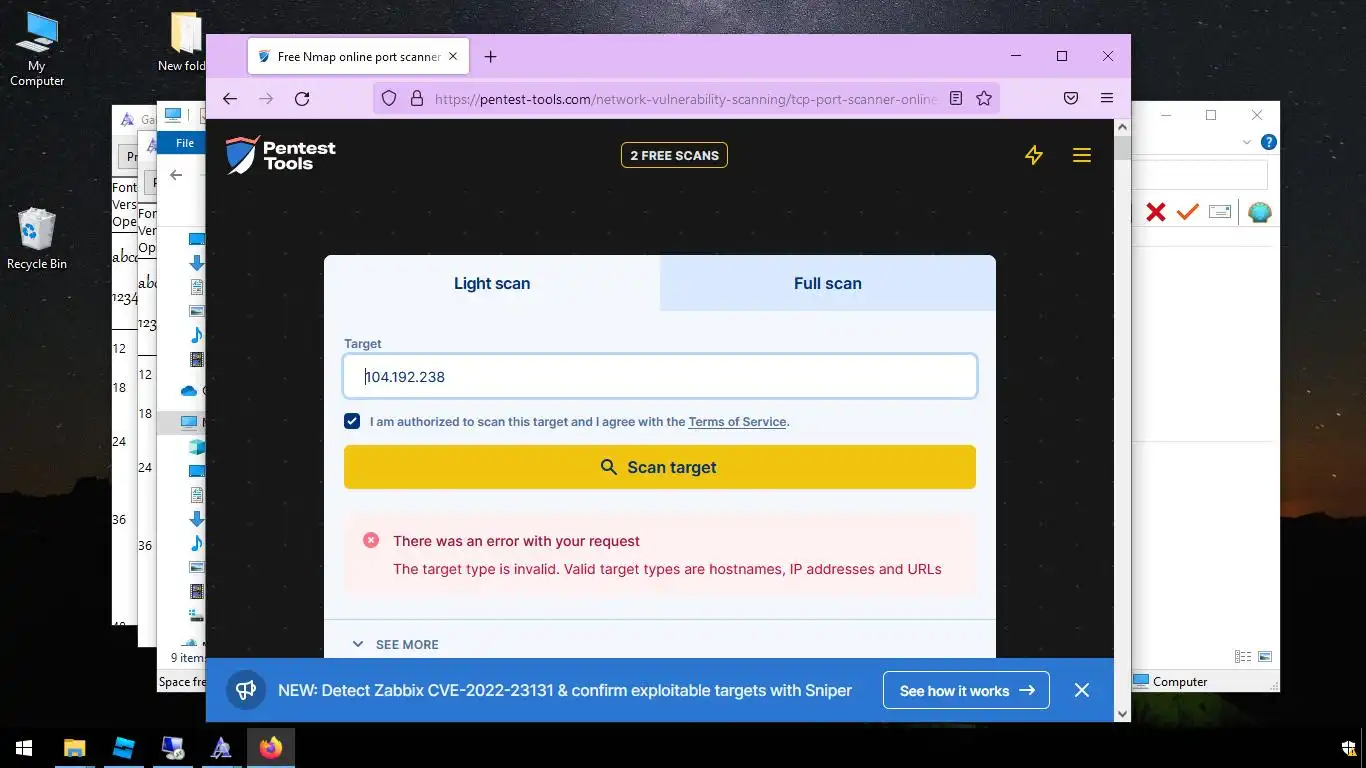Image resolution: width=1366 pixels, height=768 pixels.
Task: Switch to details view icon in right window
Action: [x=1243, y=657]
